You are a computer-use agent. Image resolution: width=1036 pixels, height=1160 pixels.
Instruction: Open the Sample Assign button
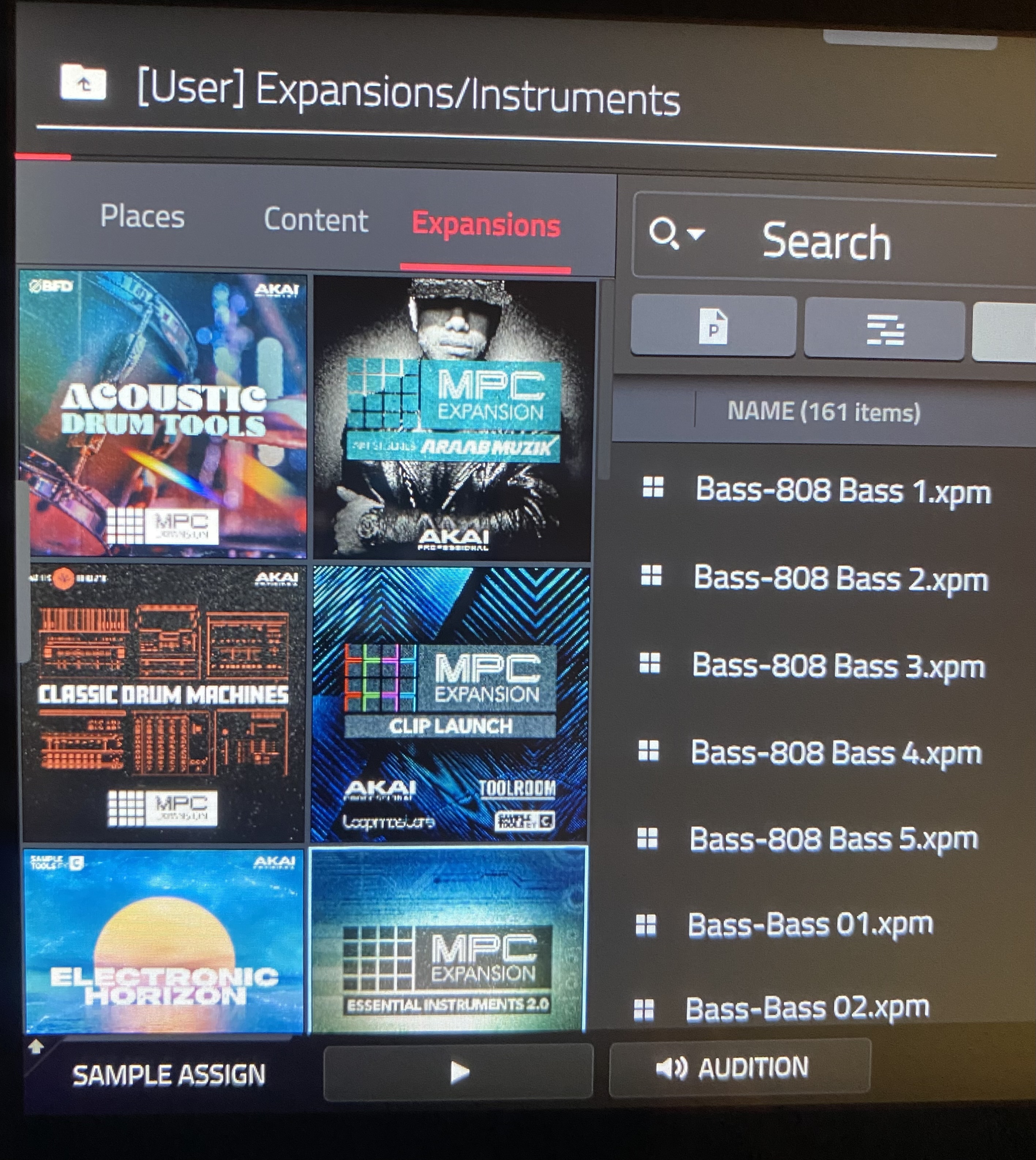[x=169, y=1074]
